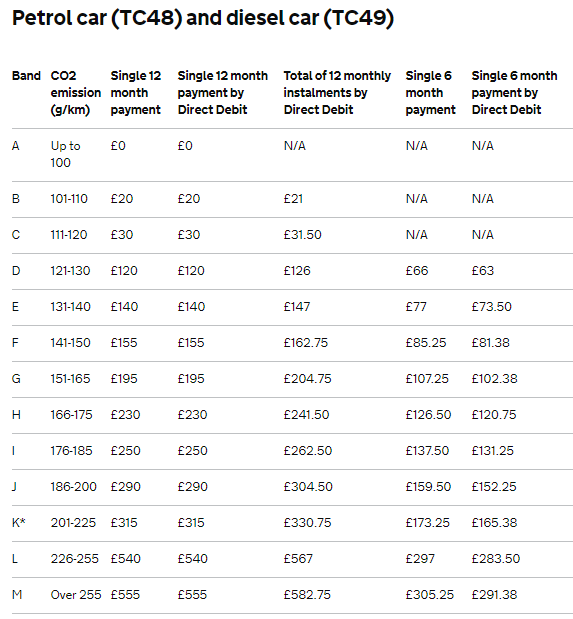
Task: Select the Single 12 month payment header
Action: click(x=136, y=92)
